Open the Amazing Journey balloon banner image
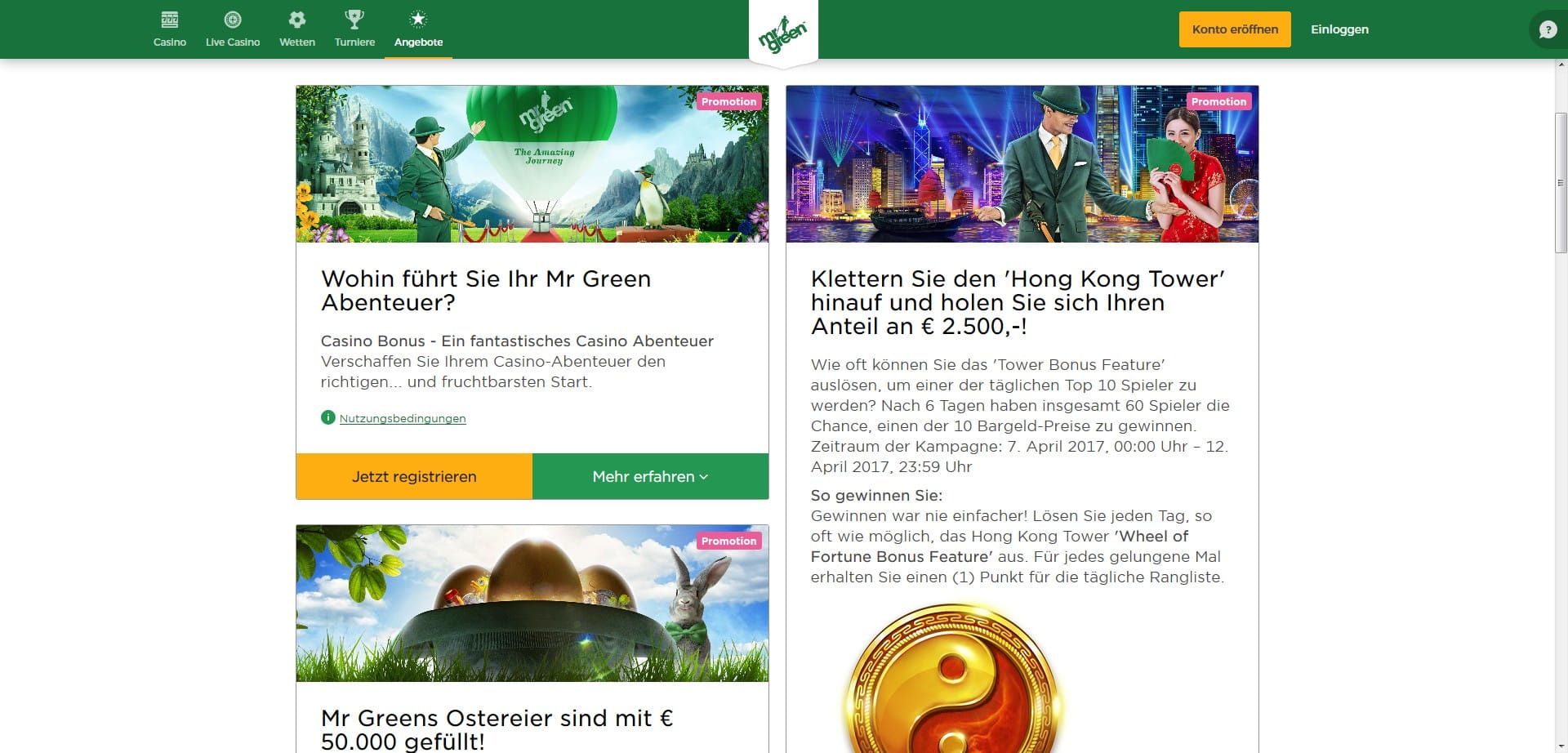Screen dimensions: 1568x753 coord(532,163)
